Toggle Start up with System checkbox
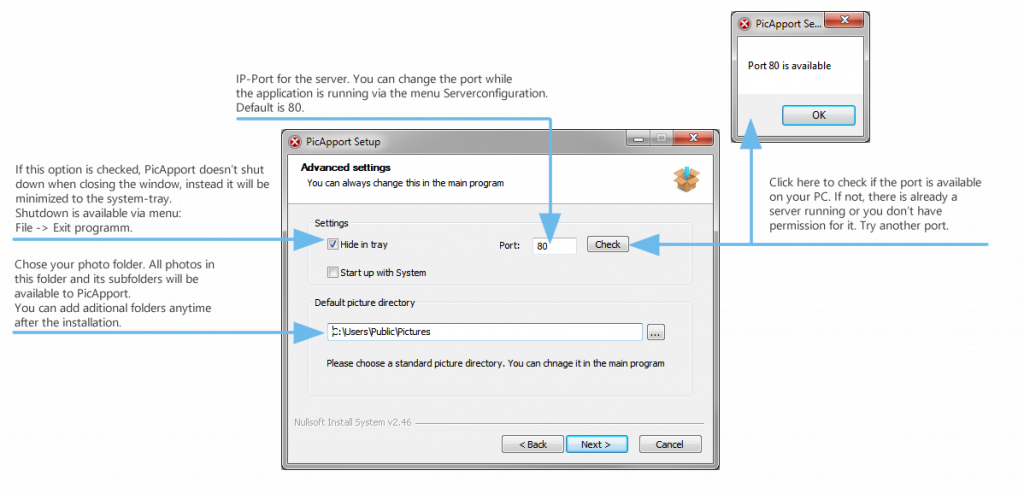The image size is (1024, 494). pyautogui.click(x=333, y=272)
